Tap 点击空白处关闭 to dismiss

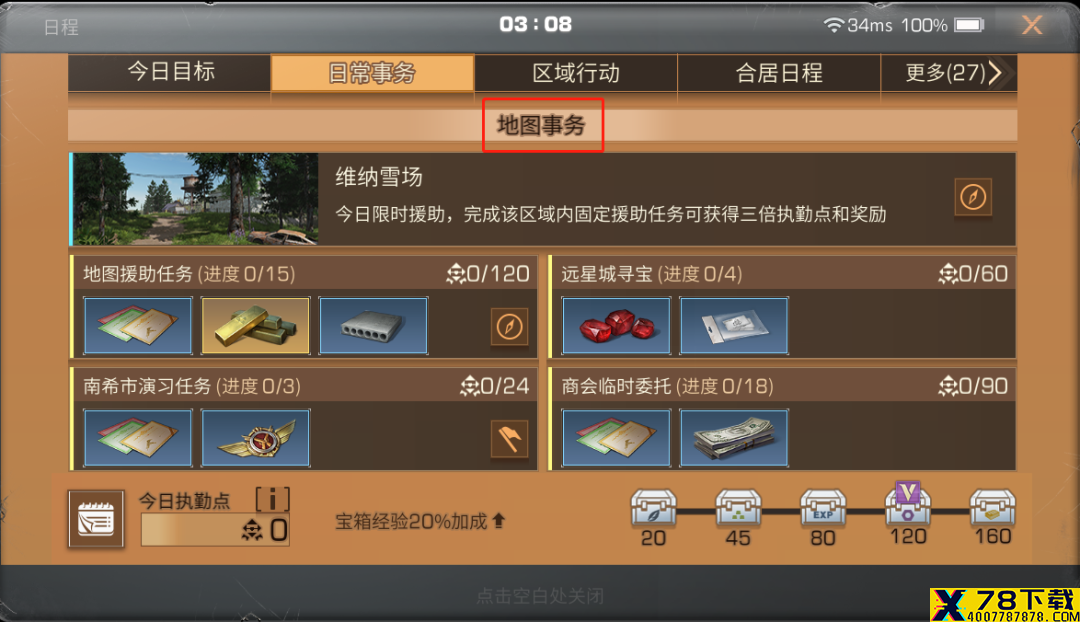pyautogui.click(x=540, y=596)
